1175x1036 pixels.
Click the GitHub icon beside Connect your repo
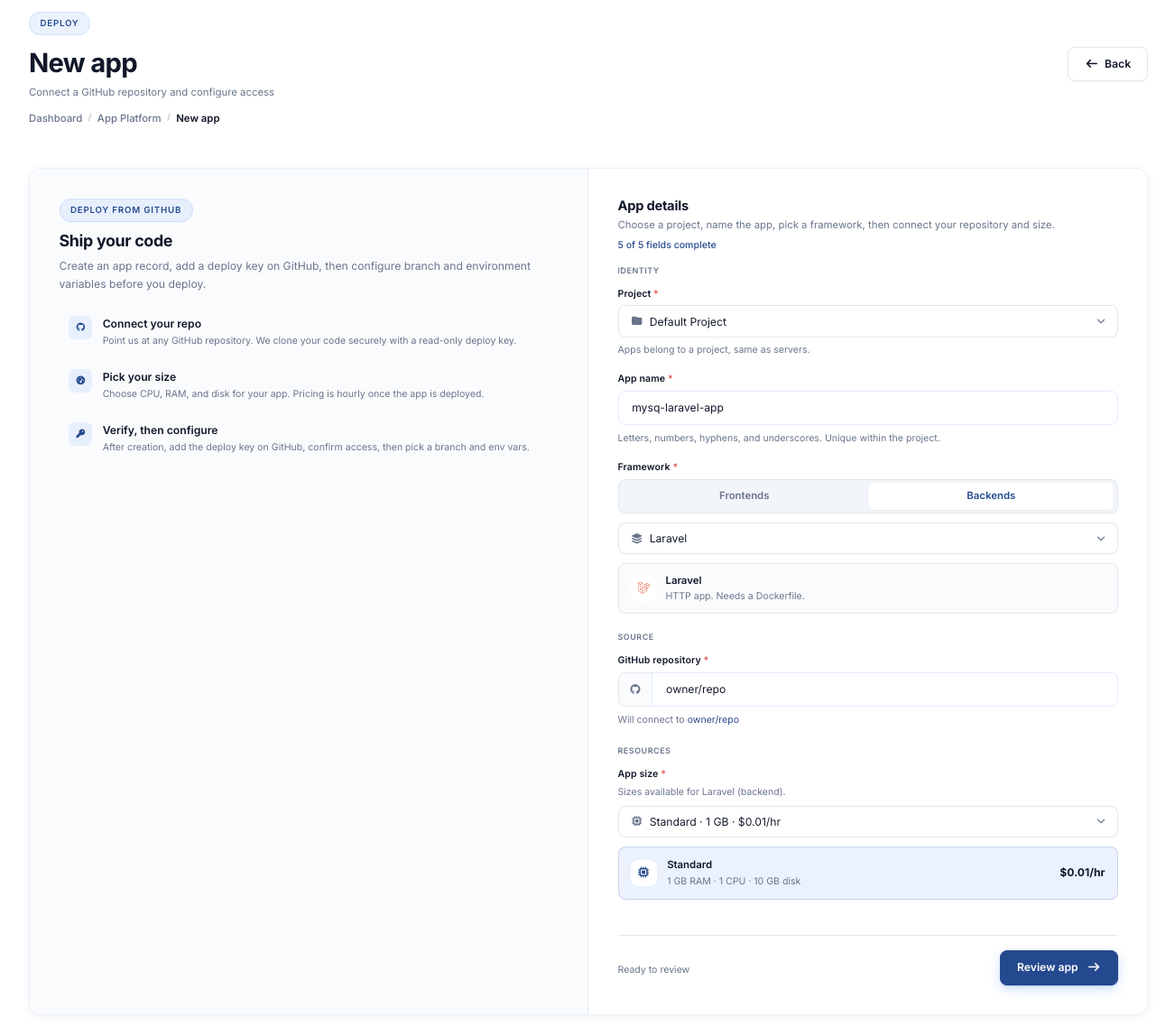pos(80,328)
